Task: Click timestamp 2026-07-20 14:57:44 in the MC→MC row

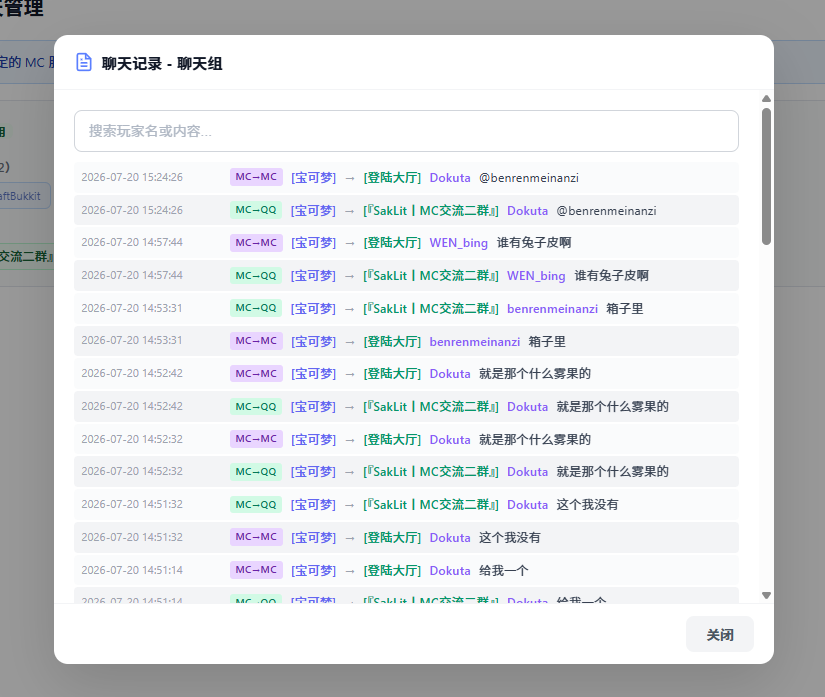Action: pyautogui.click(x=132, y=243)
